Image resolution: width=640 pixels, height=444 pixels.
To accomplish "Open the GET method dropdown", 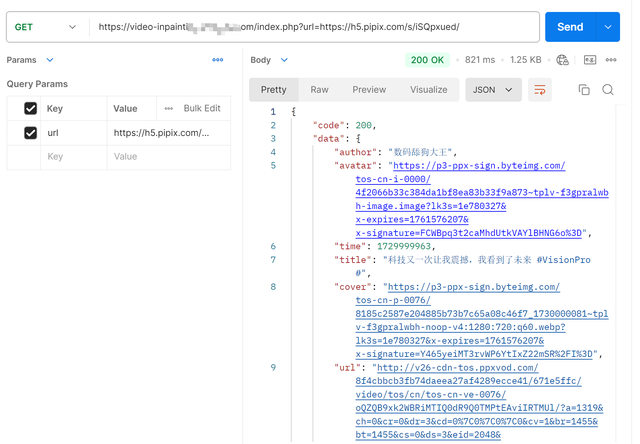I will (45, 27).
